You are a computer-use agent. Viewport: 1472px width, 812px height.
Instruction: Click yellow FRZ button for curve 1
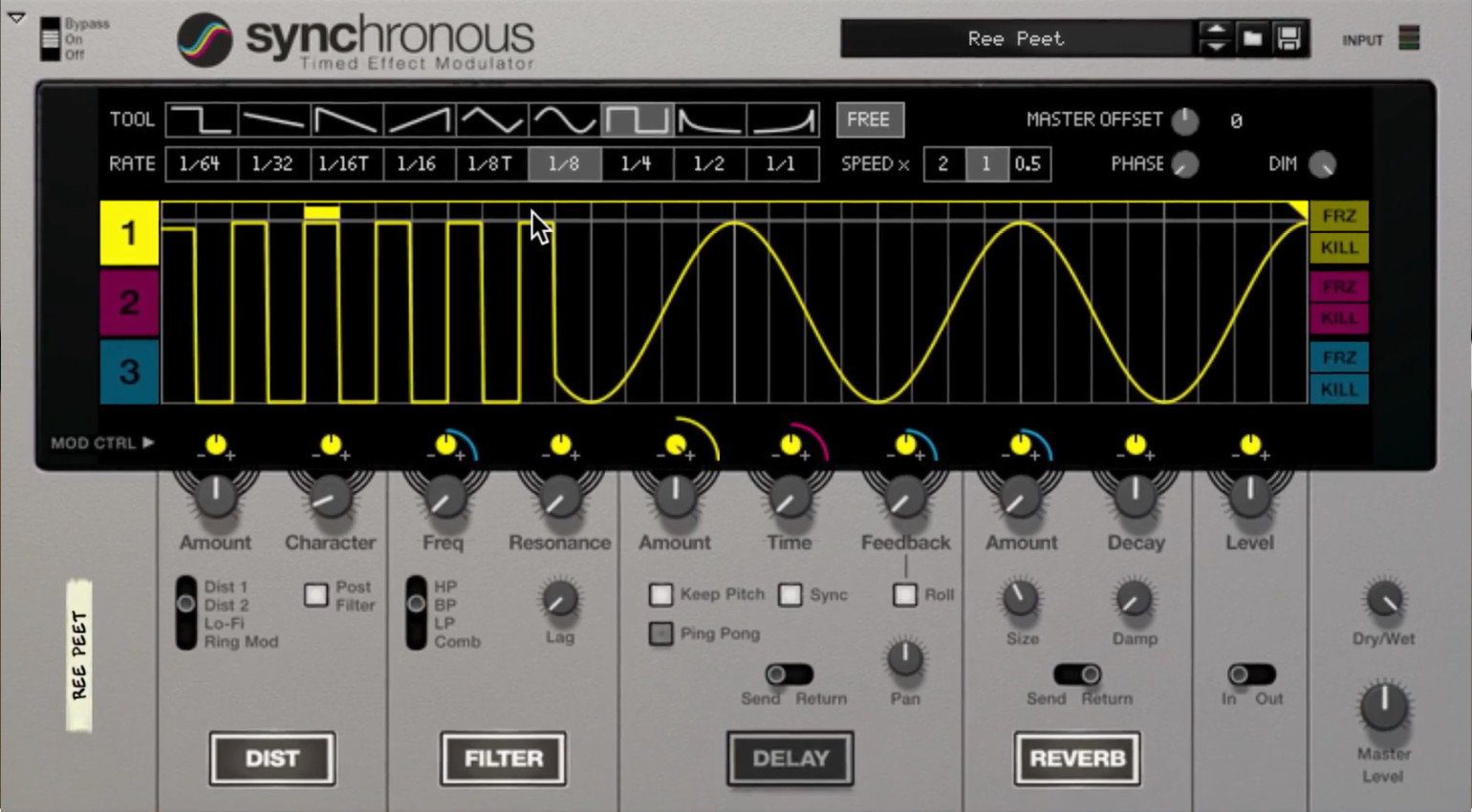(1338, 216)
